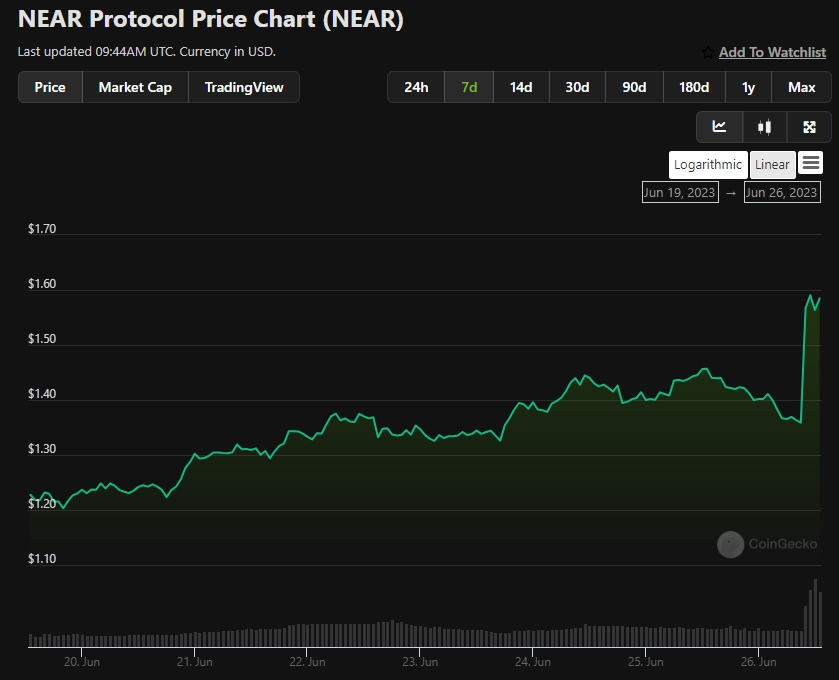839x680 pixels.
Task: Click the CoinGecko logo watermark
Action: 767,544
